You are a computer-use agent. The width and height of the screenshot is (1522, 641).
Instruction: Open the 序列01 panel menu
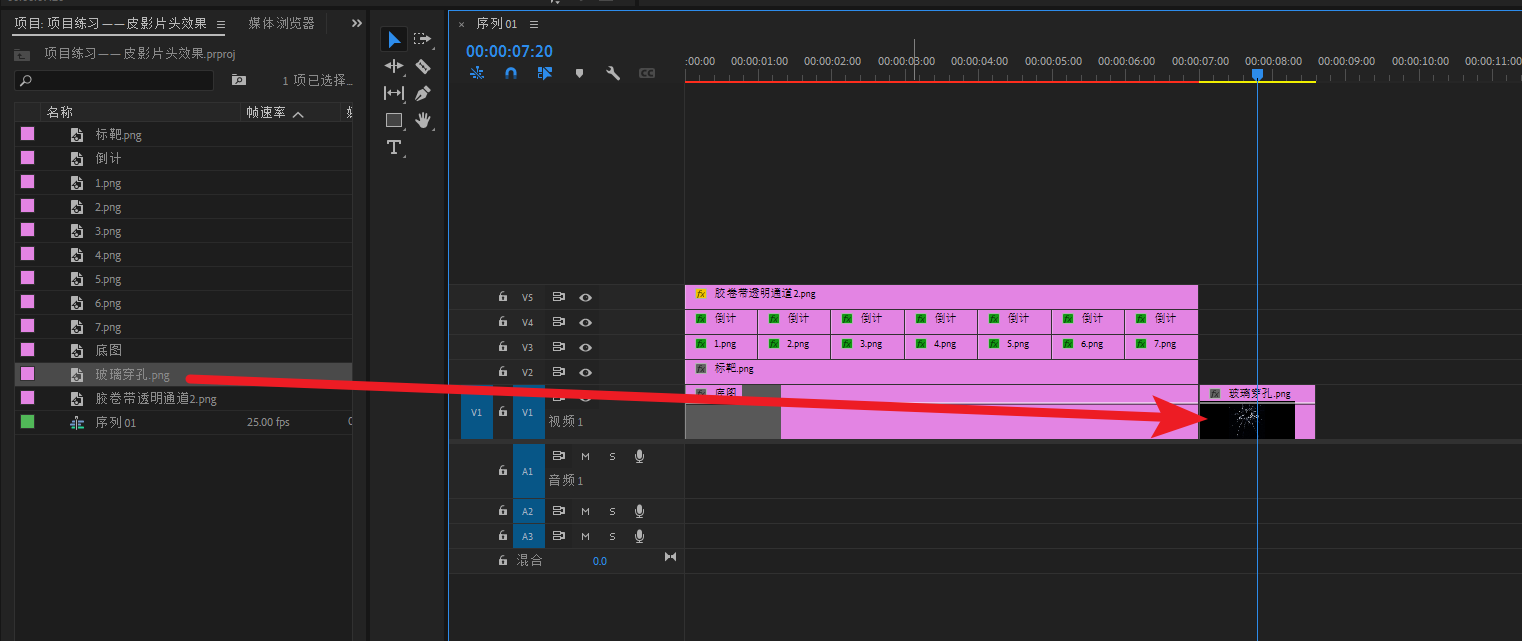click(534, 24)
